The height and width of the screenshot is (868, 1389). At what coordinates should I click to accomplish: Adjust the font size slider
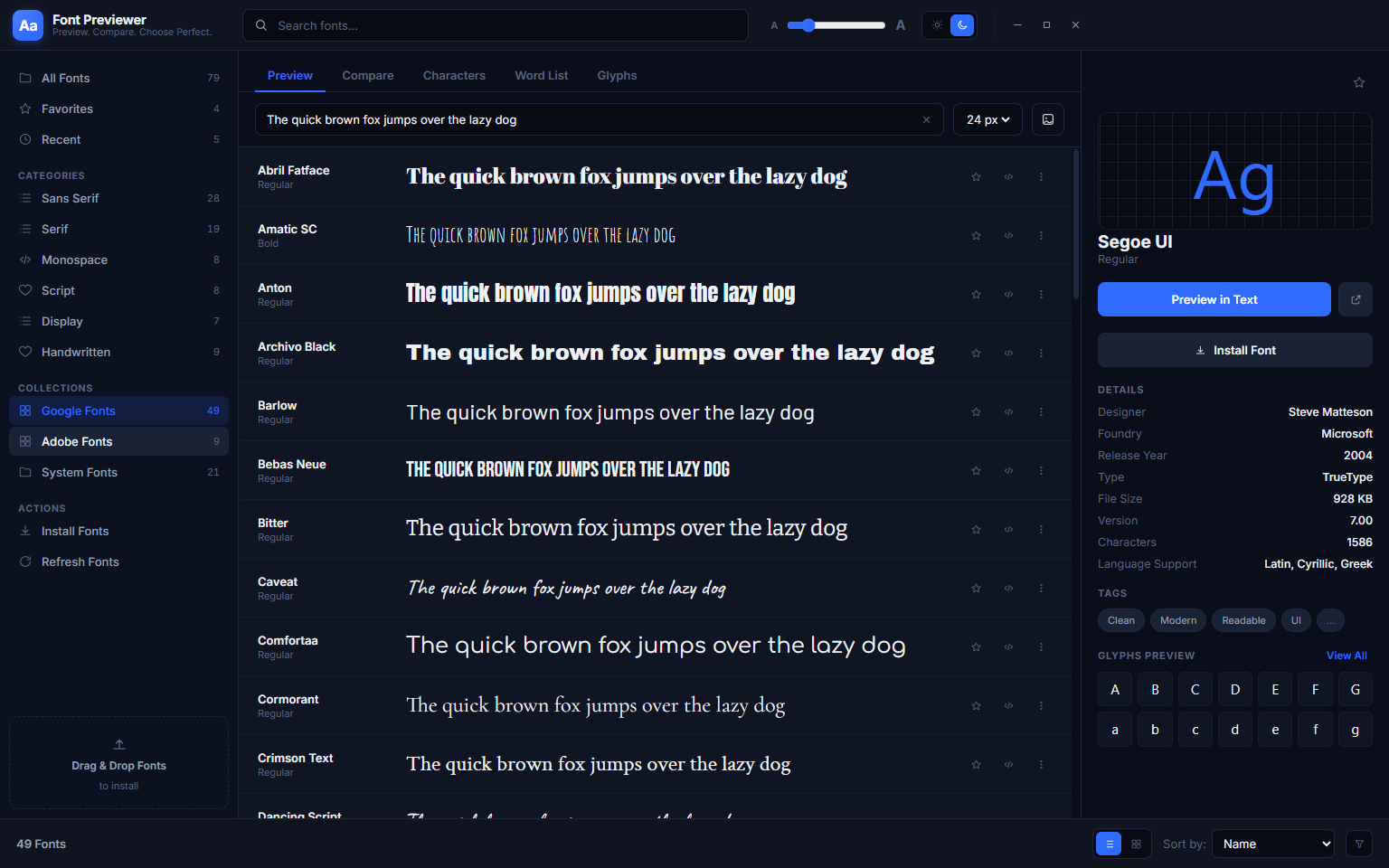(x=836, y=25)
